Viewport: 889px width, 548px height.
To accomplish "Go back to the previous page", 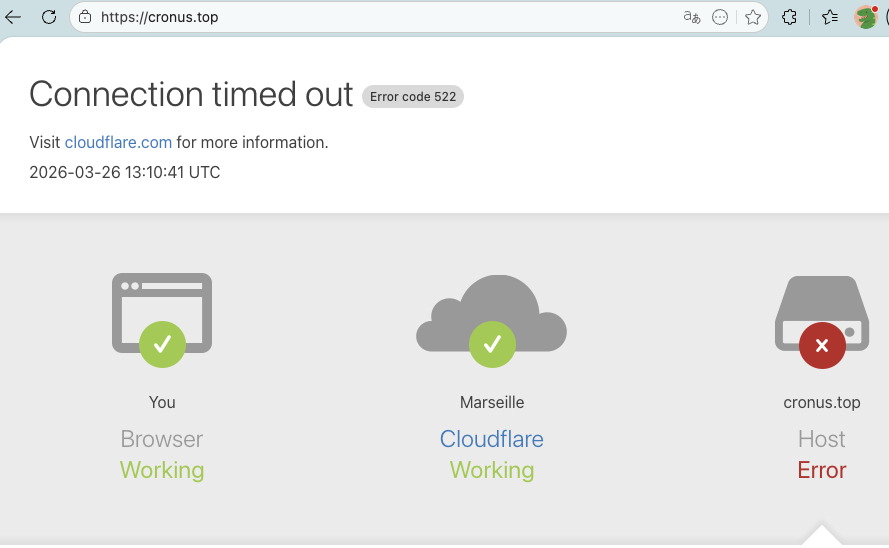I will point(14,17).
